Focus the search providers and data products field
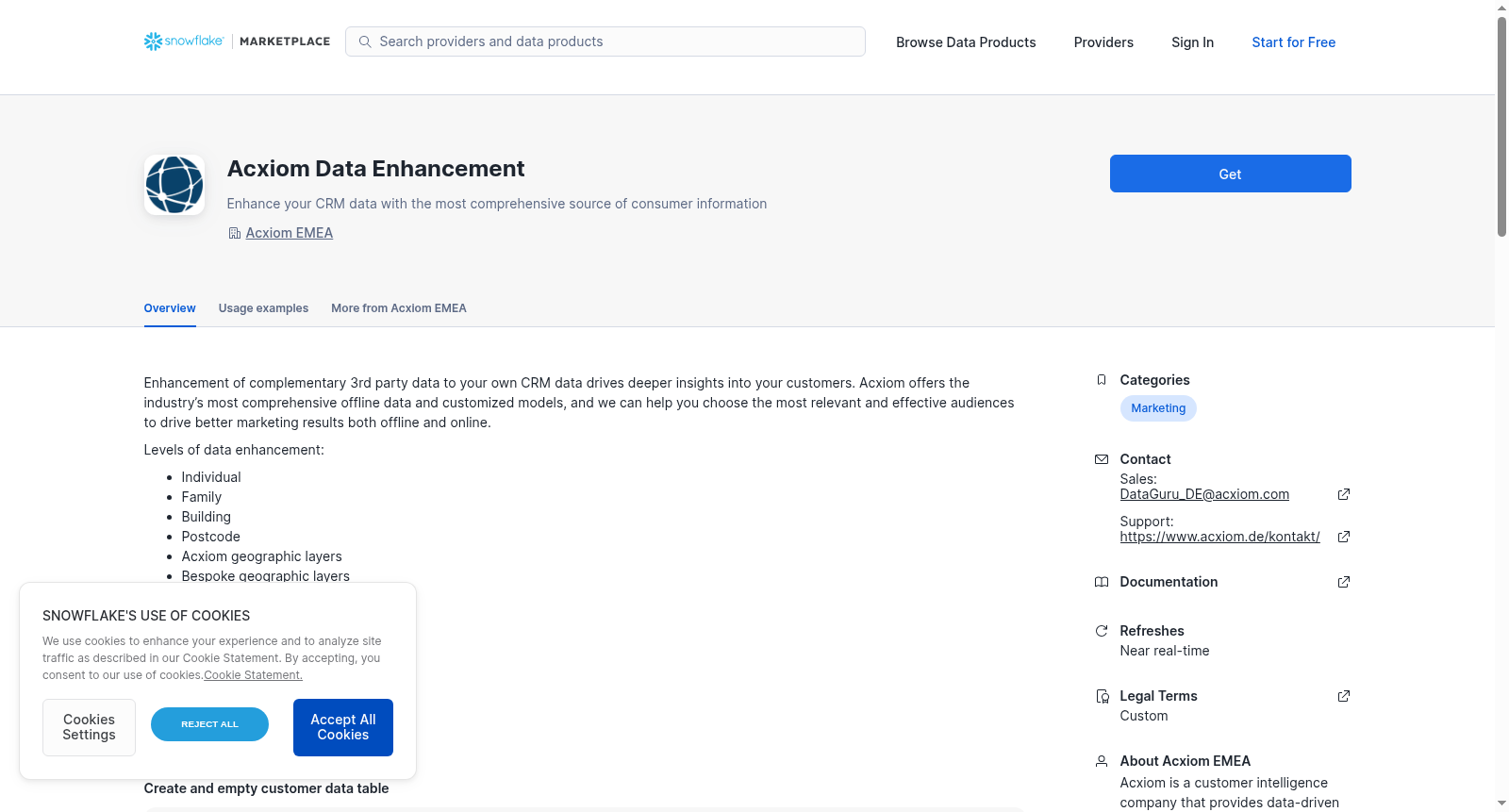The image size is (1509, 812). coord(605,41)
